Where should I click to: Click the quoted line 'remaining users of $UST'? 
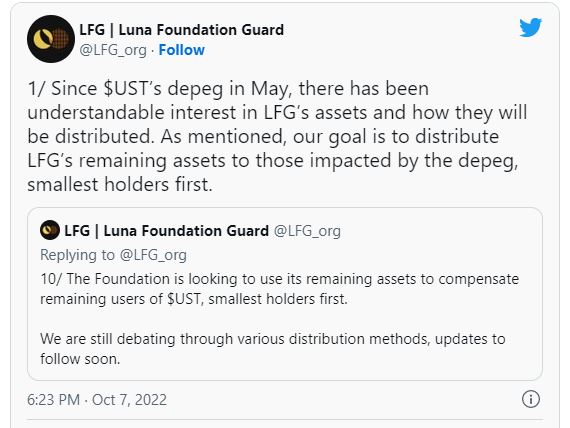click(120, 299)
